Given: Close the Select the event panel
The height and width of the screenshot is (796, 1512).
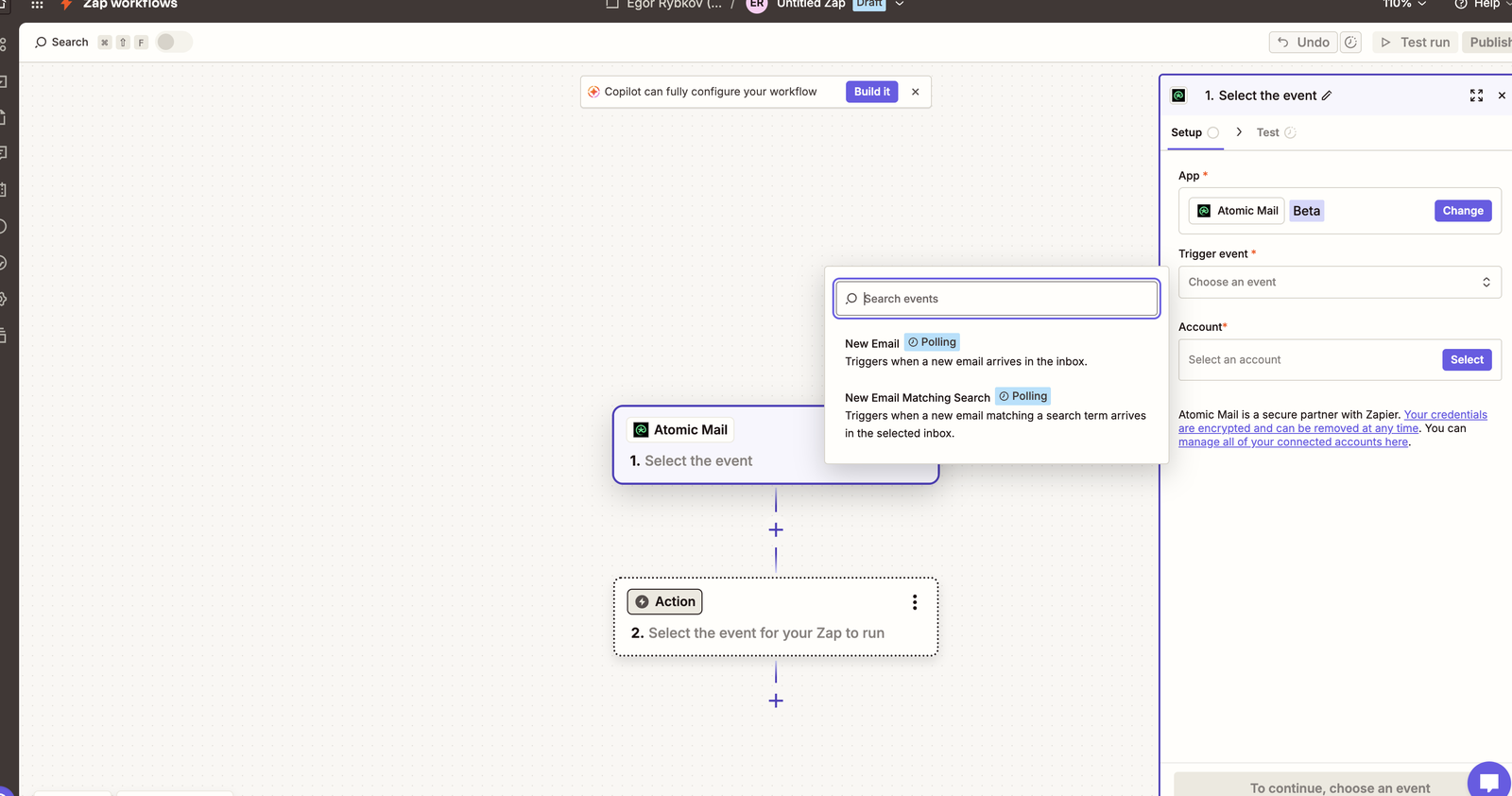Looking at the screenshot, I should click(x=1502, y=95).
